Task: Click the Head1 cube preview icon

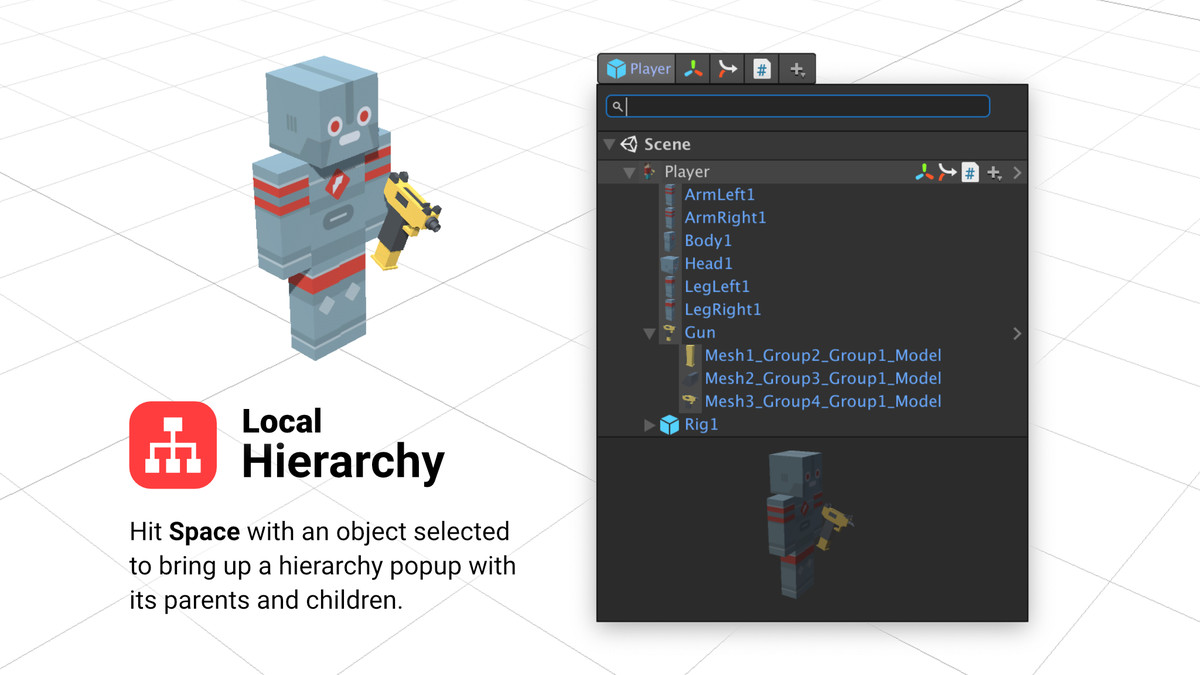Action: (x=670, y=264)
